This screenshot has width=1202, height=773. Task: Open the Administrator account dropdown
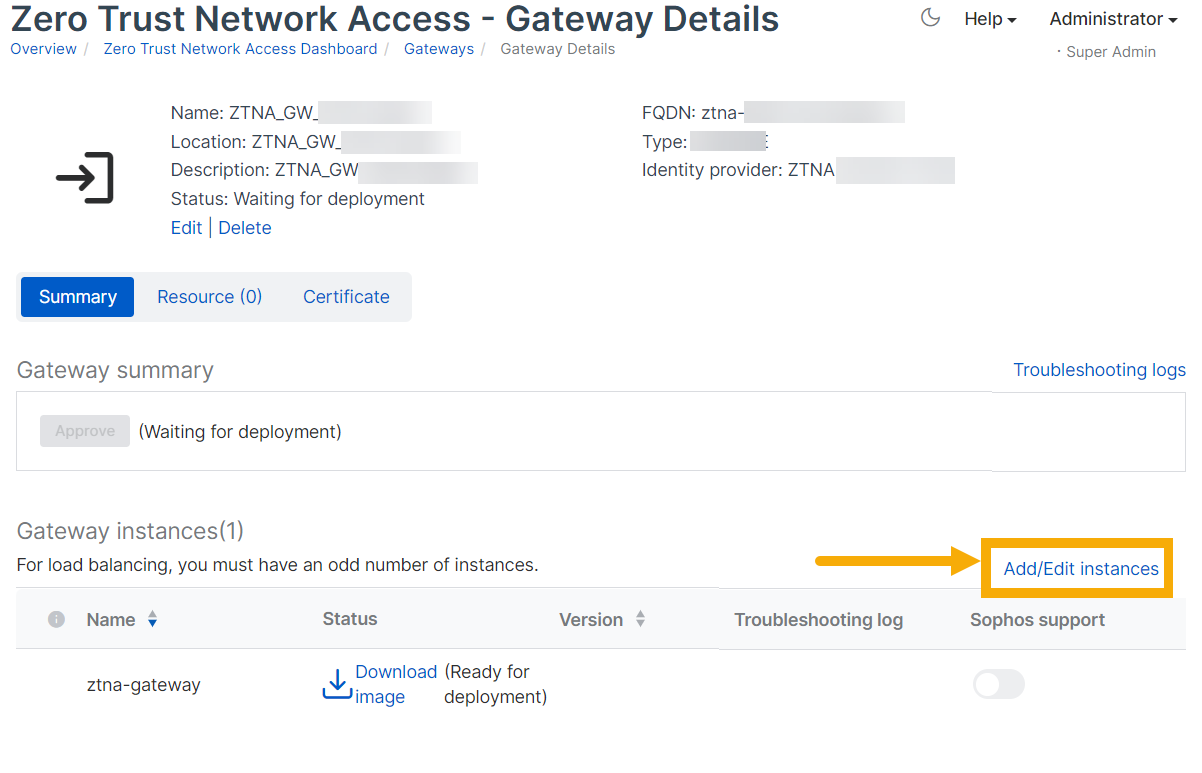click(x=1112, y=19)
